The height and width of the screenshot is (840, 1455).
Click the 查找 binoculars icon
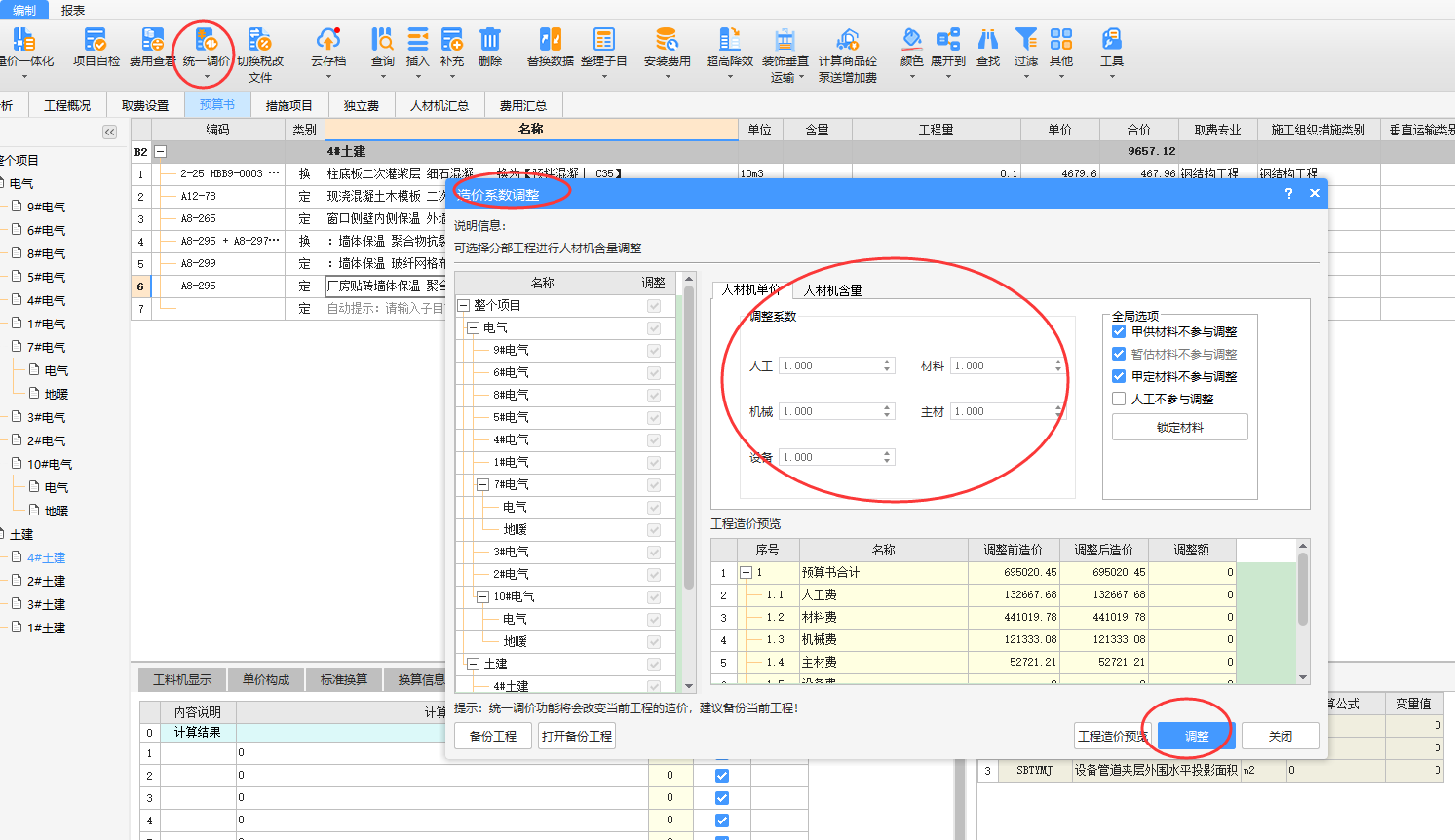pyautogui.click(x=988, y=39)
